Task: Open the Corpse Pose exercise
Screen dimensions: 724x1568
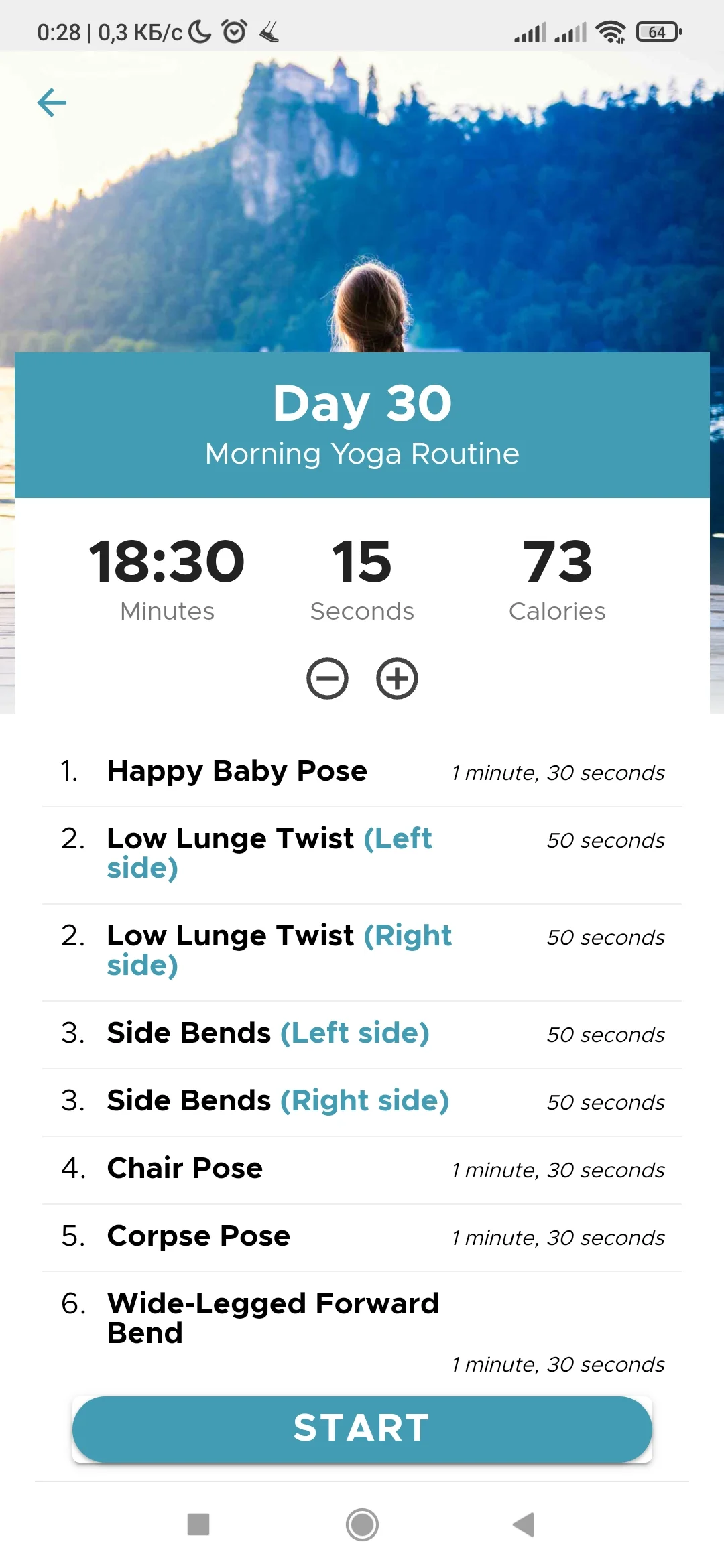Action: (198, 1236)
